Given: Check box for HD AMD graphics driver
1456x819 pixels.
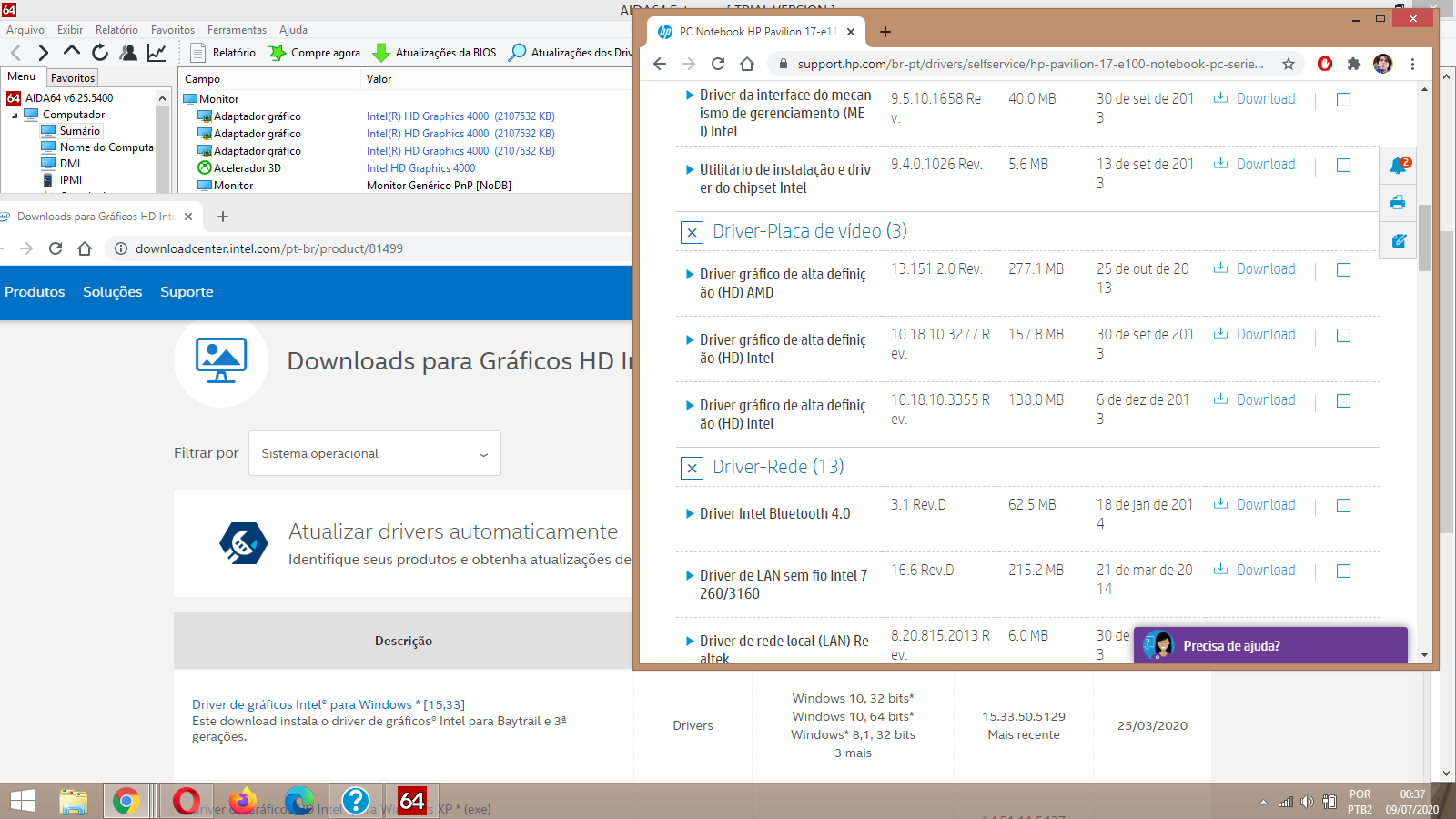Looking at the screenshot, I should pyautogui.click(x=1343, y=270).
